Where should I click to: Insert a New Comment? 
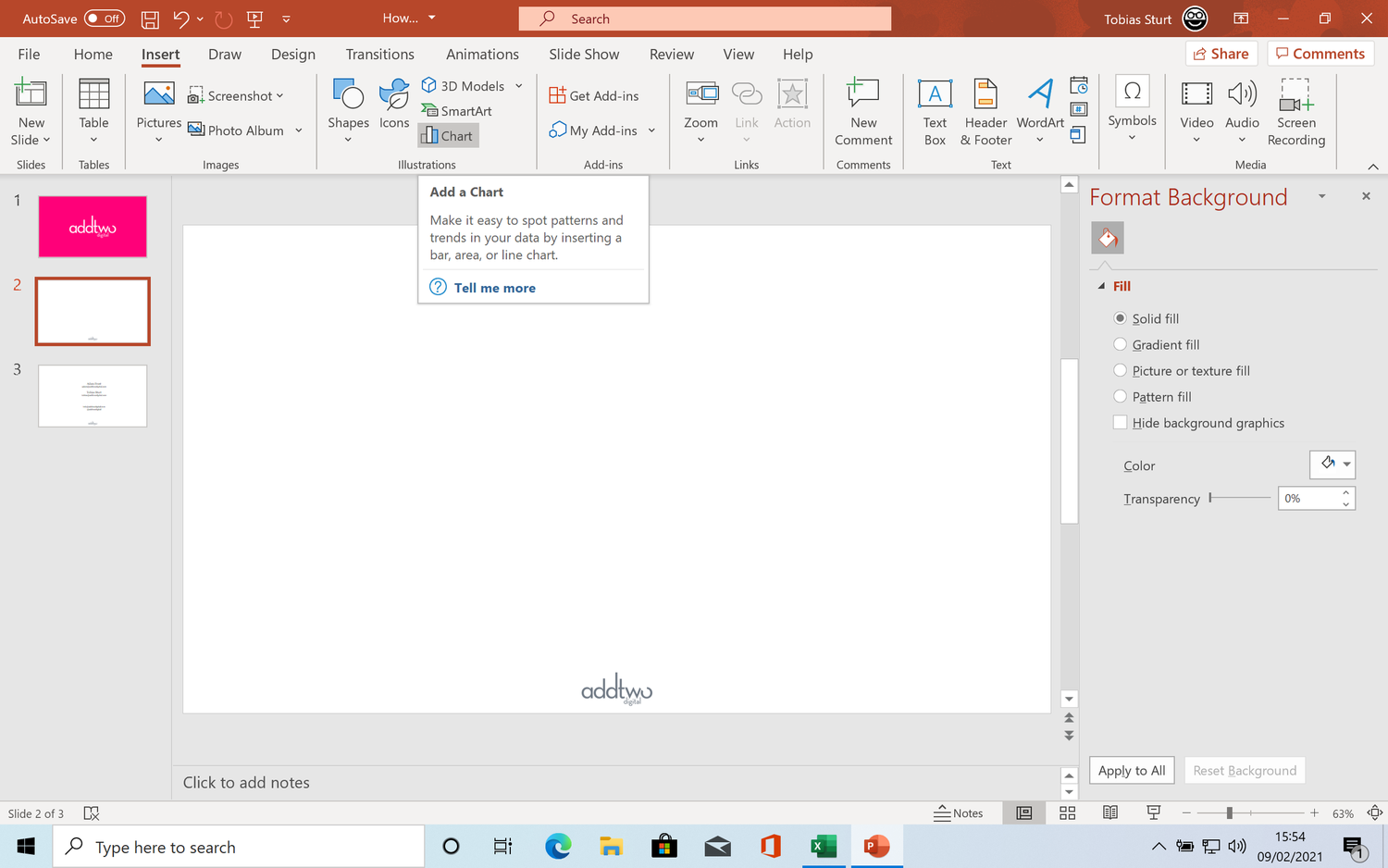[x=862, y=110]
